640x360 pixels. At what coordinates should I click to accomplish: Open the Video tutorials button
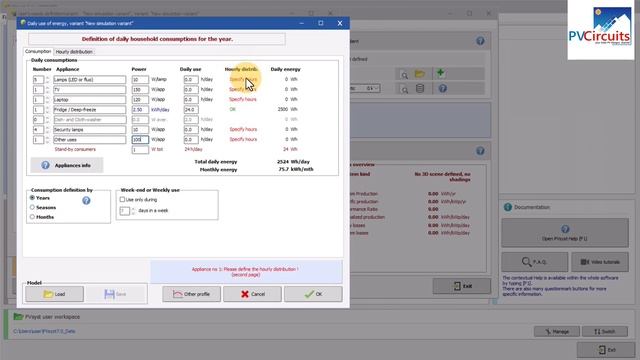coord(600,262)
